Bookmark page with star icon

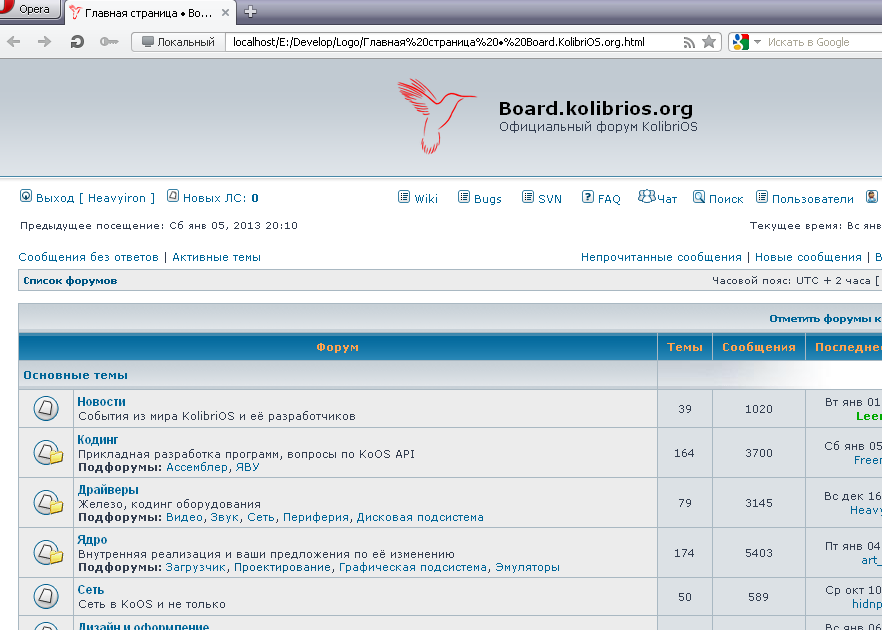[709, 42]
